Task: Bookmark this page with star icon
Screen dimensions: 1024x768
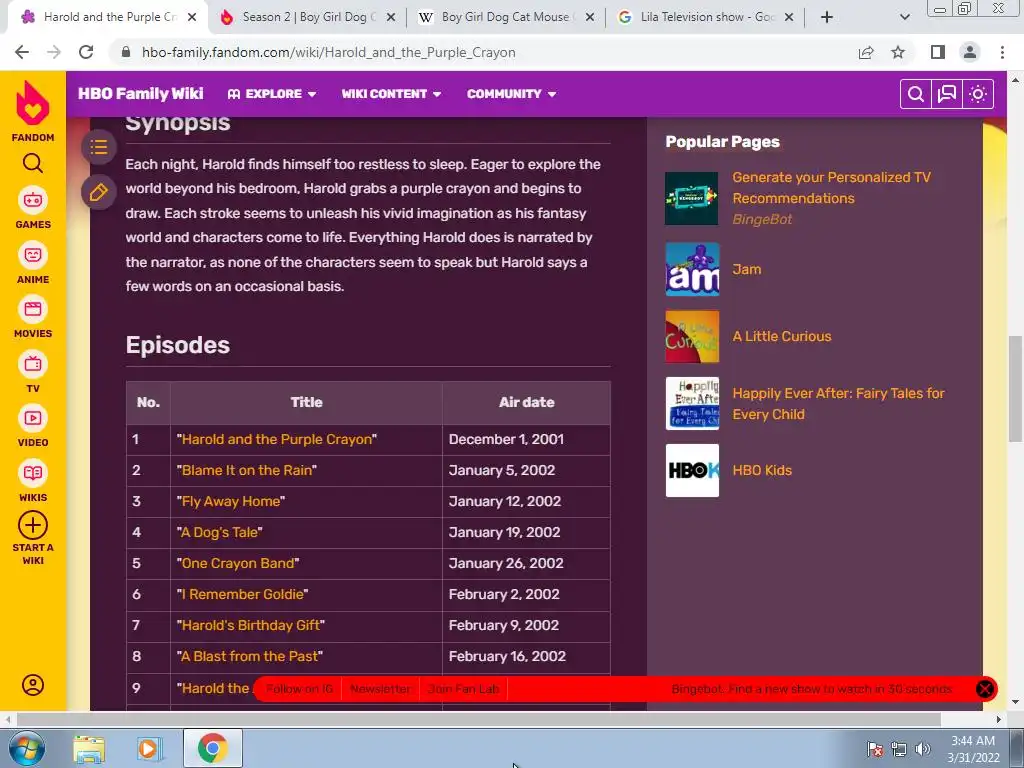Action: (x=898, y=52)
